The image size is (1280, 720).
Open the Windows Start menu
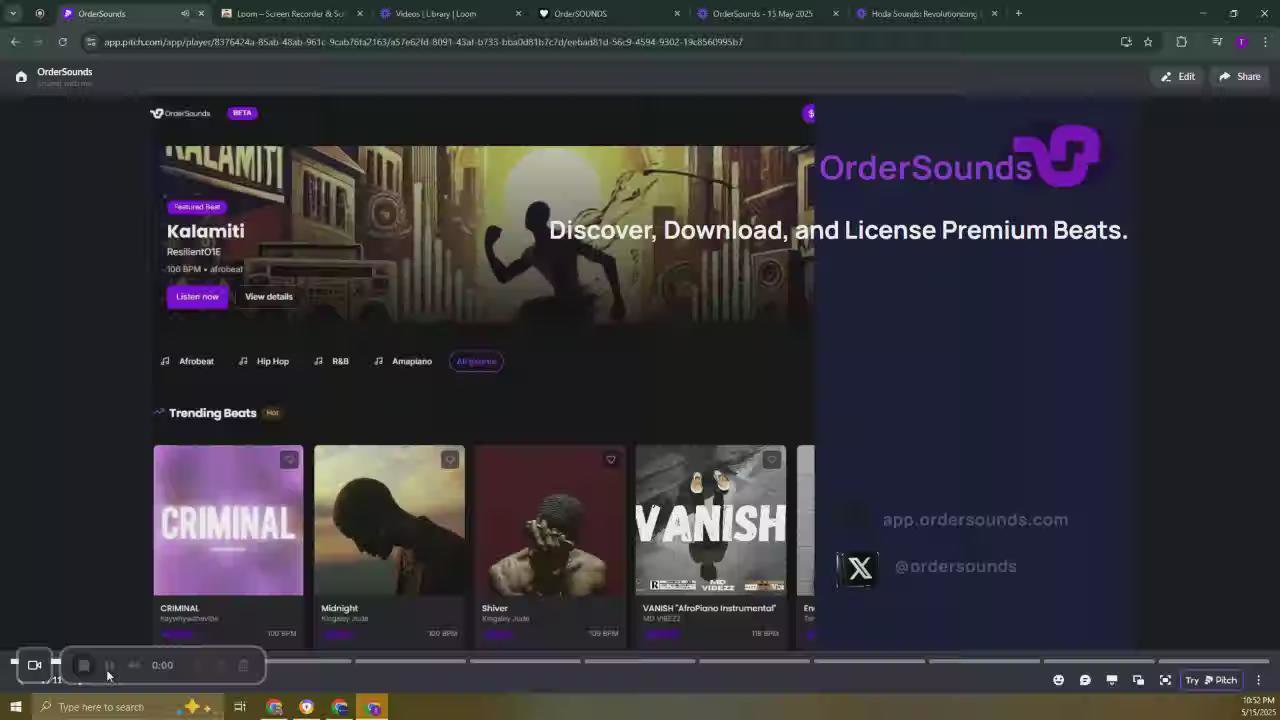click(x=15, y=707)
